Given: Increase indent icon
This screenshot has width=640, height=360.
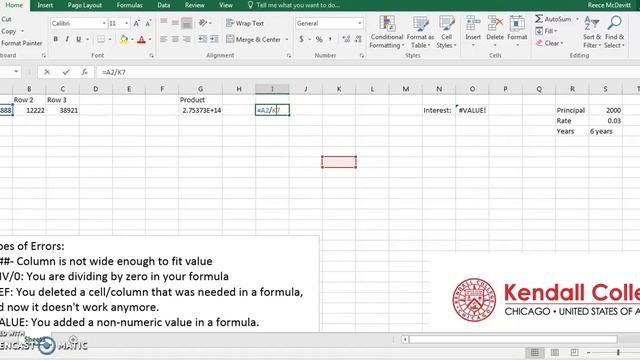Looking at the screenshot, I should tap(214, 39).
